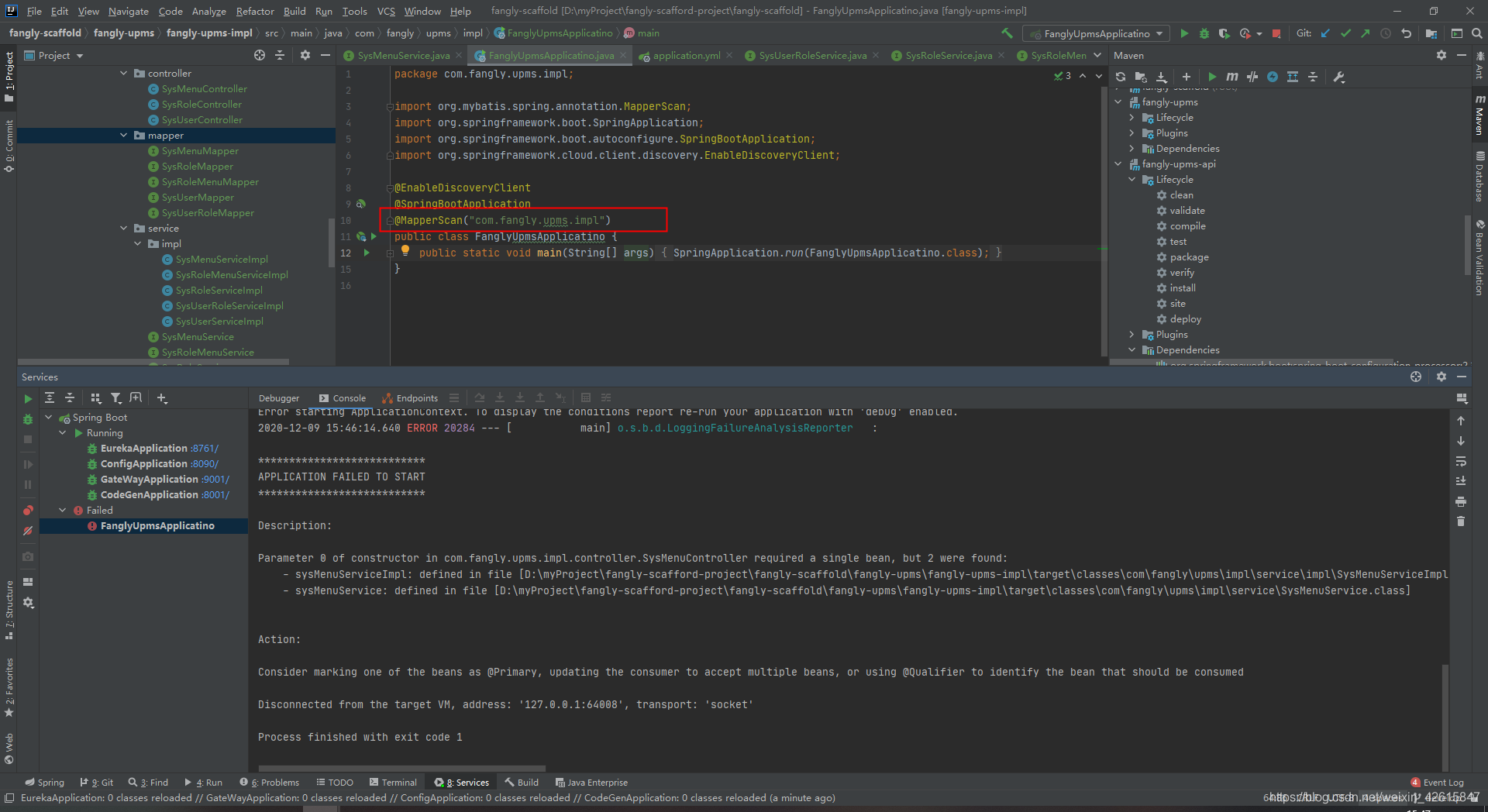Toggle the run gutter icon on line 9
Viewport: 1488px width, 812px height.
pyautogui.click(x=361, y=204)
